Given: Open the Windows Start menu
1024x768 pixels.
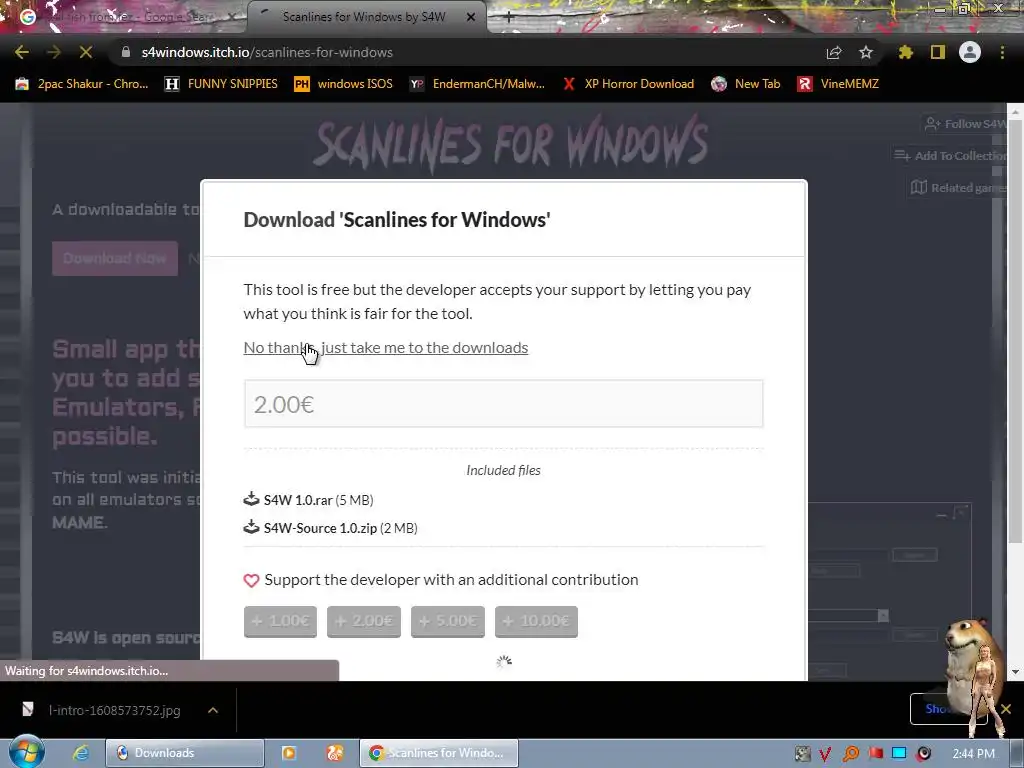Looking at the screenshot, I should pyautogui.click(x=26, y=752).
